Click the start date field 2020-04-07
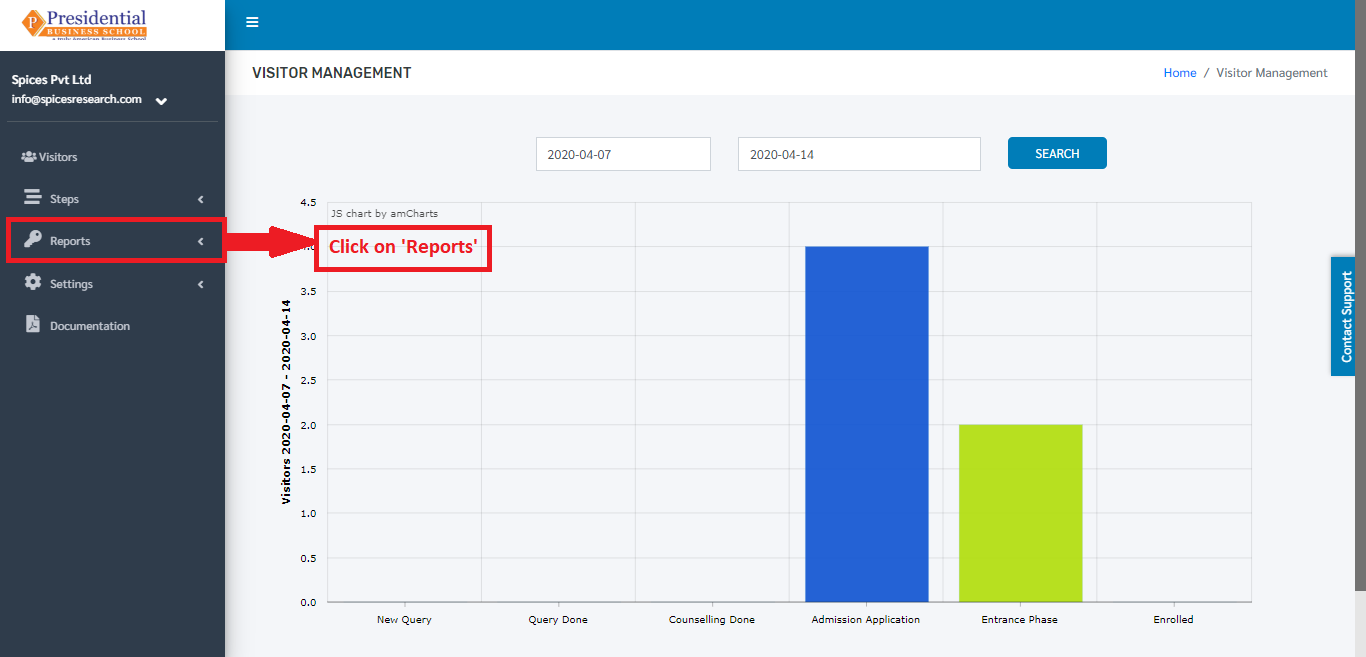 click(623, 154)
